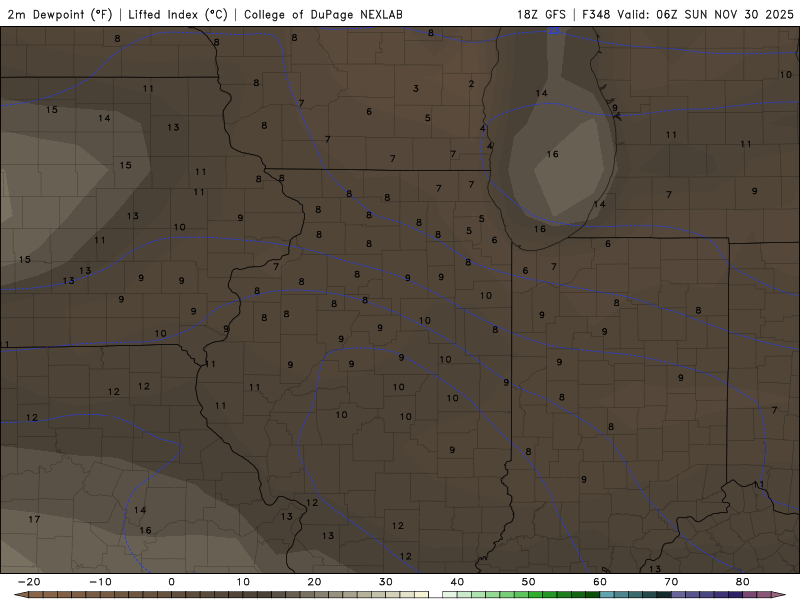Viewport: 800px width, 600px height.
Task: Click the white gap swatch in the color bar
Action: pos(435,595)
